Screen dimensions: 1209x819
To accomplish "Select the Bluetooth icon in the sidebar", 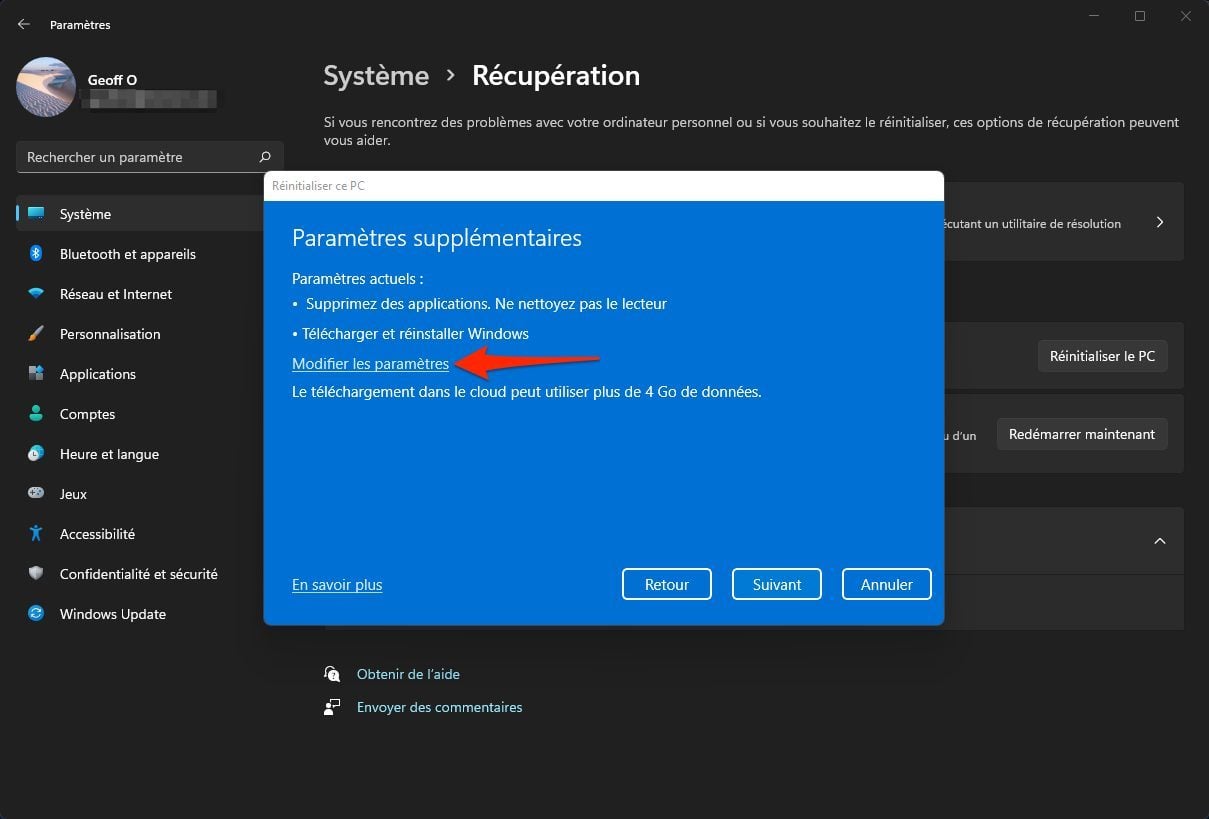I will tap(36, 254).
